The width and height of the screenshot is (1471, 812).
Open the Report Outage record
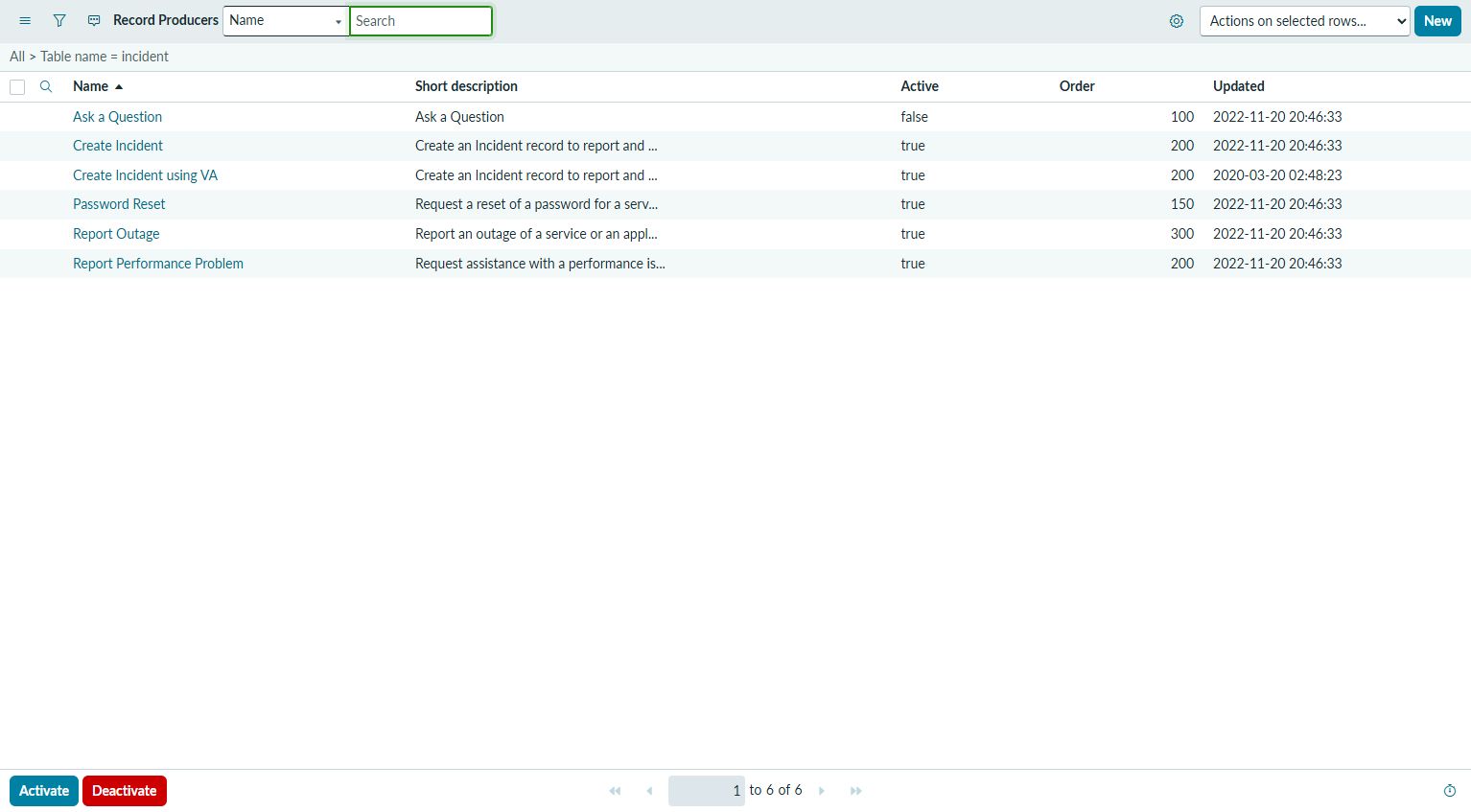coord(116,234)
